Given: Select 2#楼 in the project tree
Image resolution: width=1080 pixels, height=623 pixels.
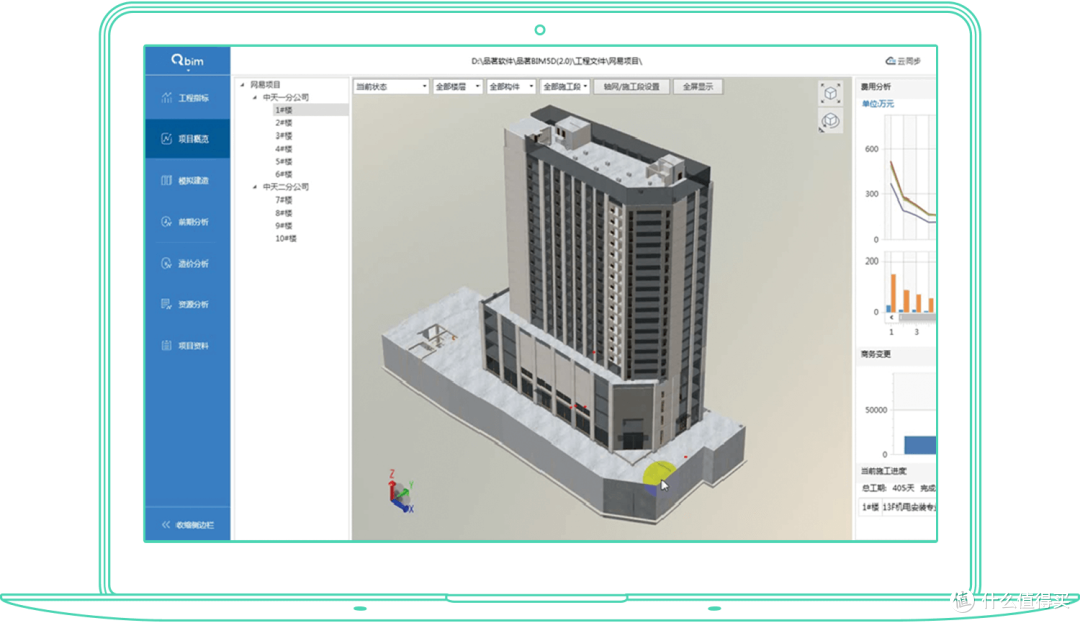Looking at the screenshot, I should 284,123.
